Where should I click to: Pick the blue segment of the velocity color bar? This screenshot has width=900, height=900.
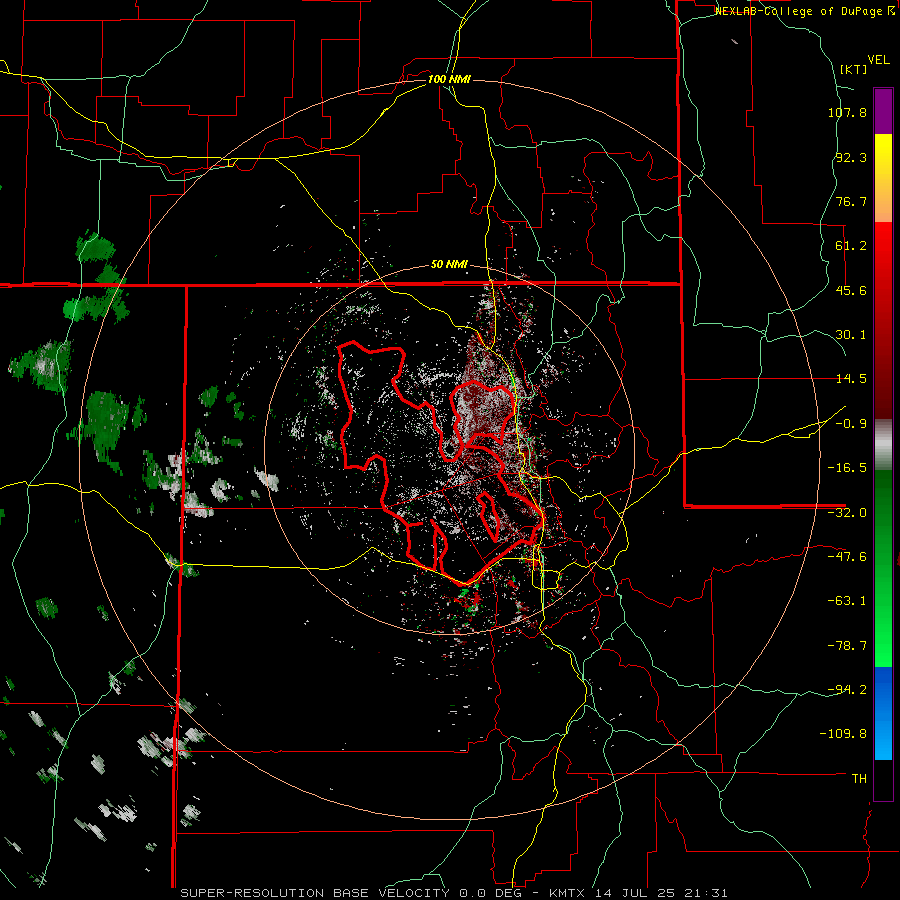[883, 713]
